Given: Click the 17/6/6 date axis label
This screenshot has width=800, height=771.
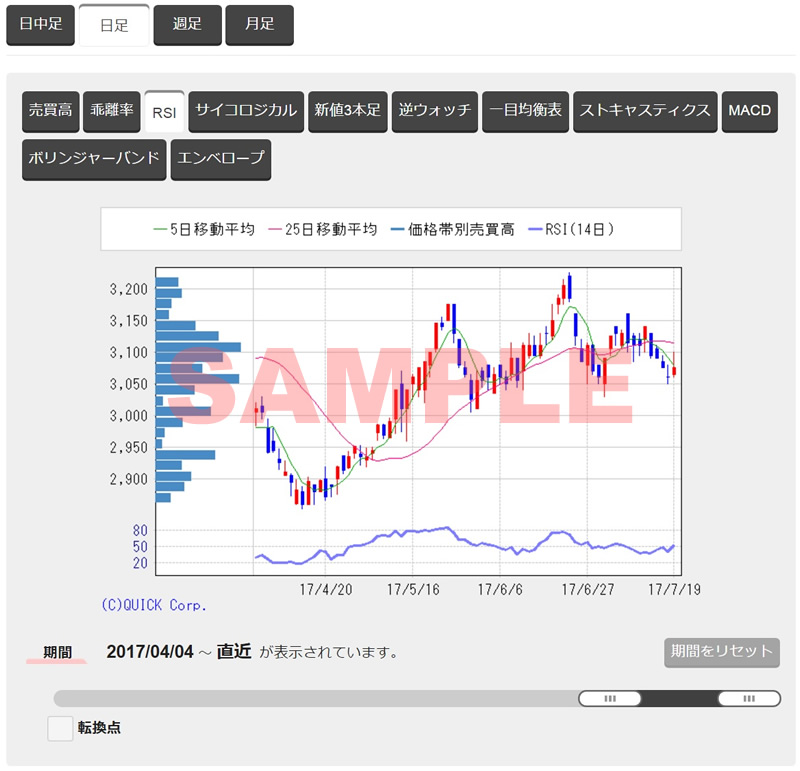Looking at the screenshot, I should [x=500, y=590].
